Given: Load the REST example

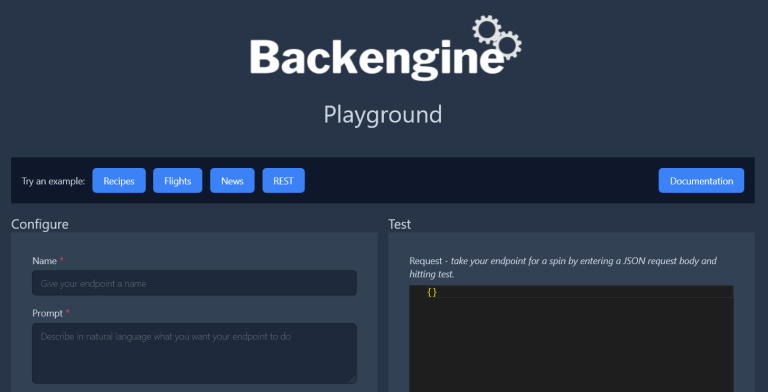Looking at the screenshot, I should pyautogui.click(x=284, y=181).
